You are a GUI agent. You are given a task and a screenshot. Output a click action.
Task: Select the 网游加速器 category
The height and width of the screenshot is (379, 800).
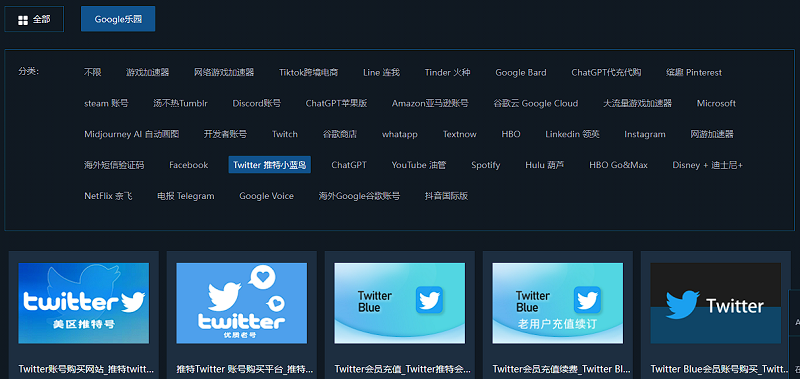pos(712,134)
